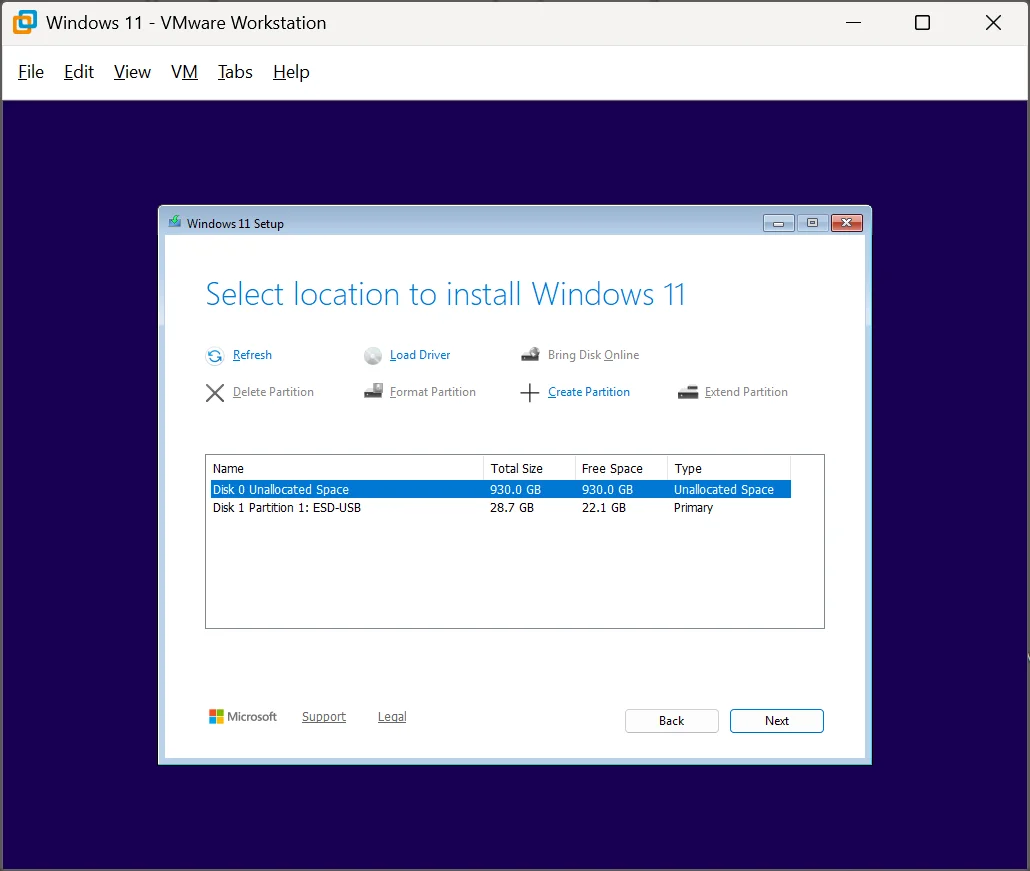
Task: Click the Next button
Action: 776,721
